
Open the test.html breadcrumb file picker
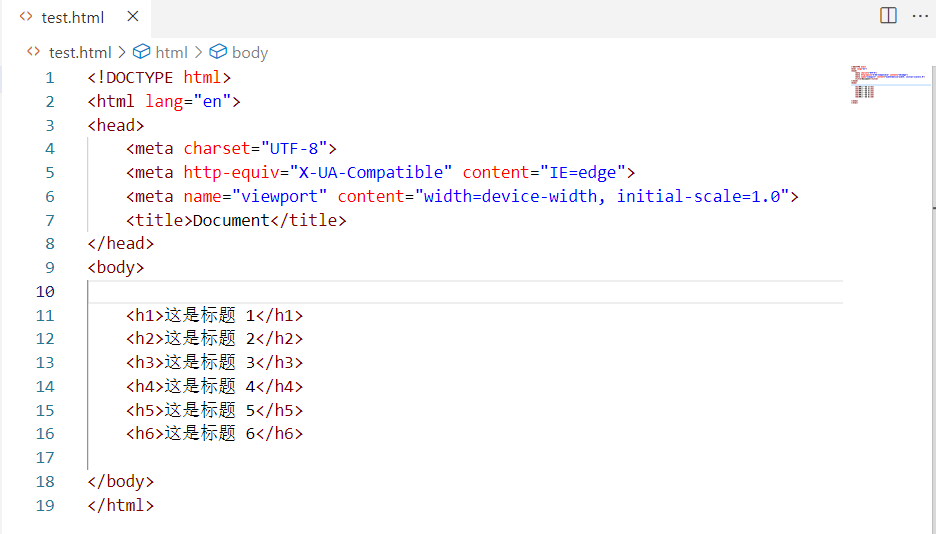[80, 52]
